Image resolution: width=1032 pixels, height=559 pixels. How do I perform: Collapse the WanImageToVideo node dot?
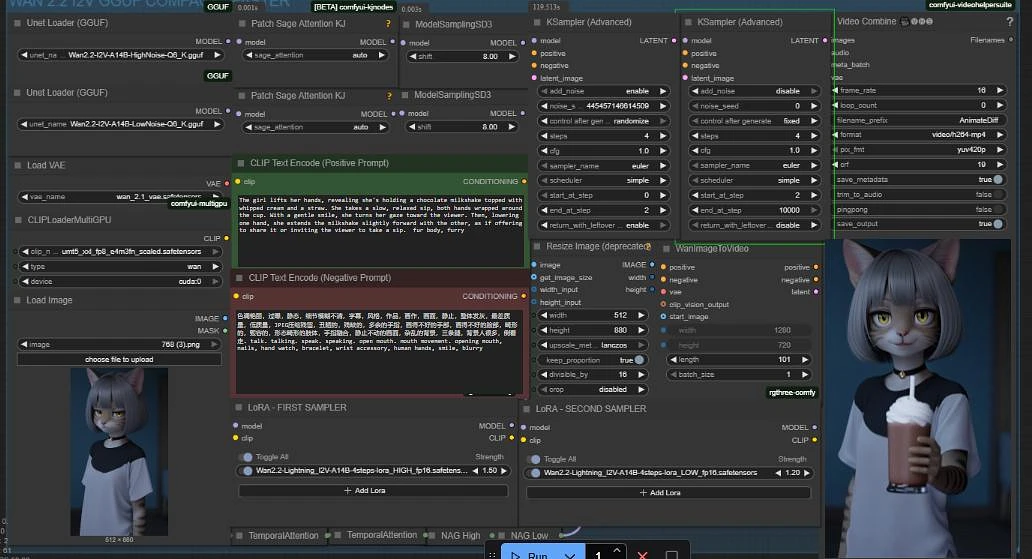click(x=666, y=248)
